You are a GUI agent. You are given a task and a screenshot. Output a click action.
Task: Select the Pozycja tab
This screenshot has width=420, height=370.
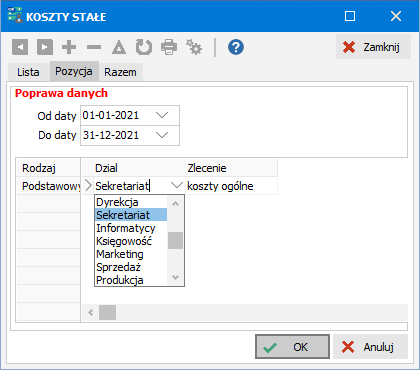[74, 71]
